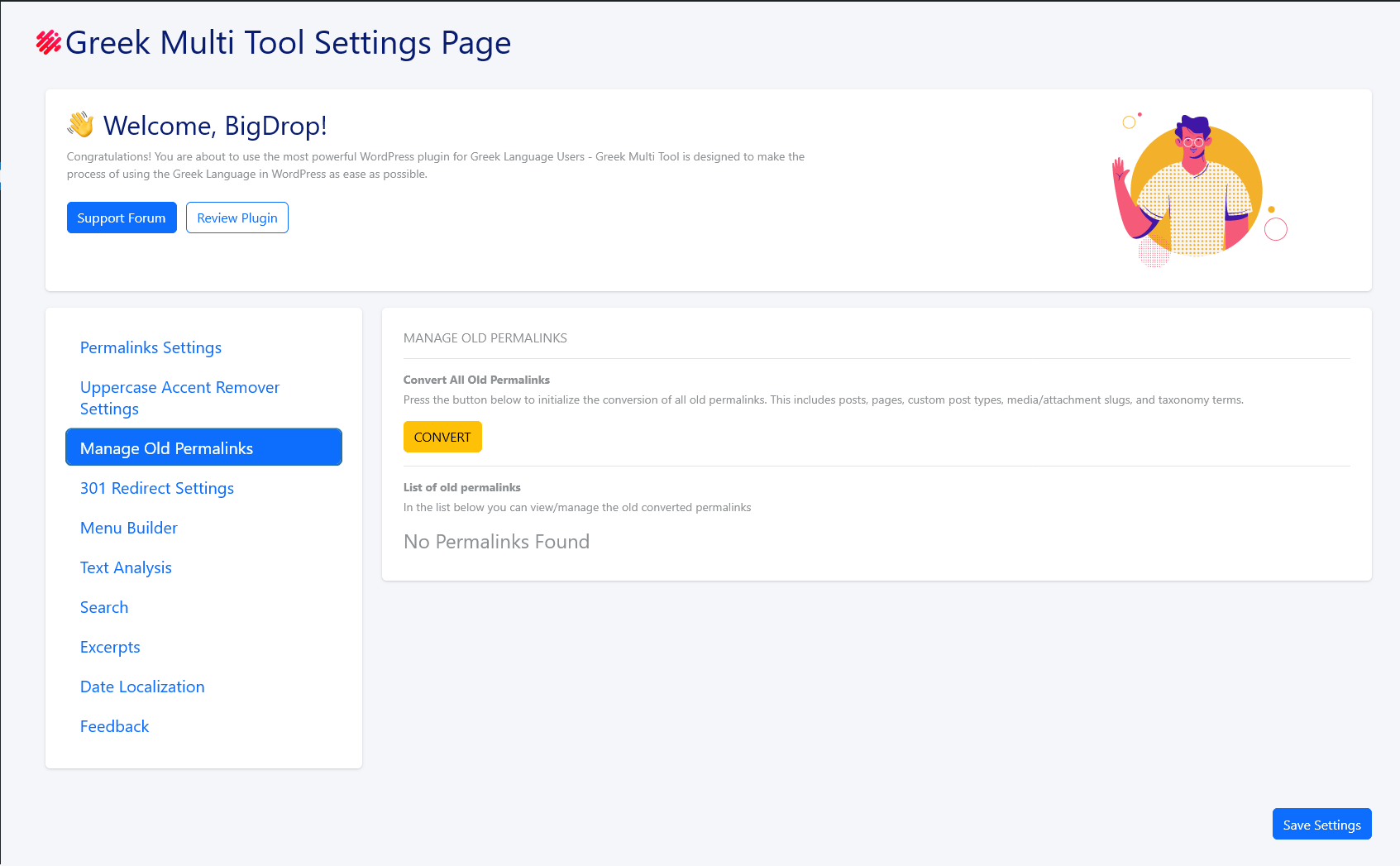The width and height of the screenshot is (1400, 866).
Task: Click the Greek Multi Tool Settings Page title
Action: click(288, 43)
